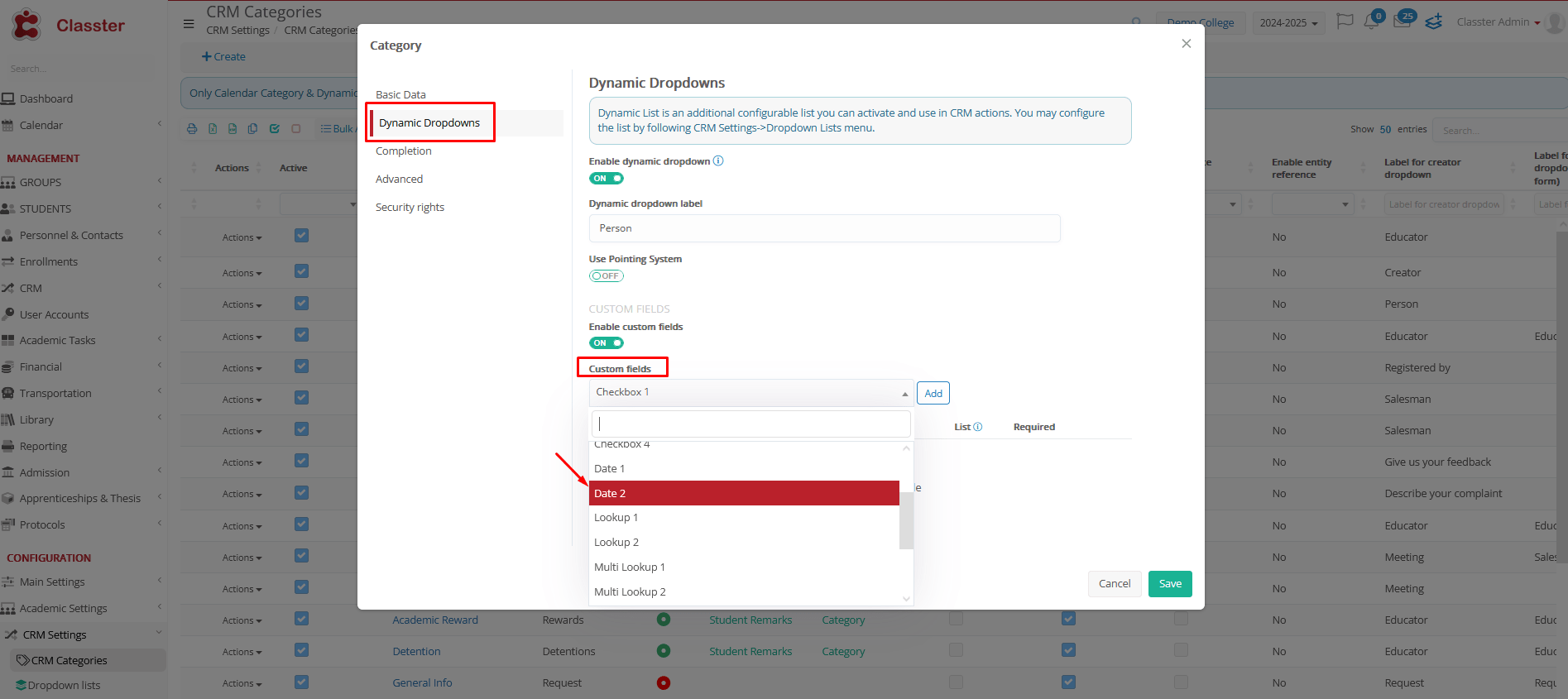The width and height of the screenshot is (1568, 699).
Task: Open the hamburger menu icon
Action: coord(189,24)
